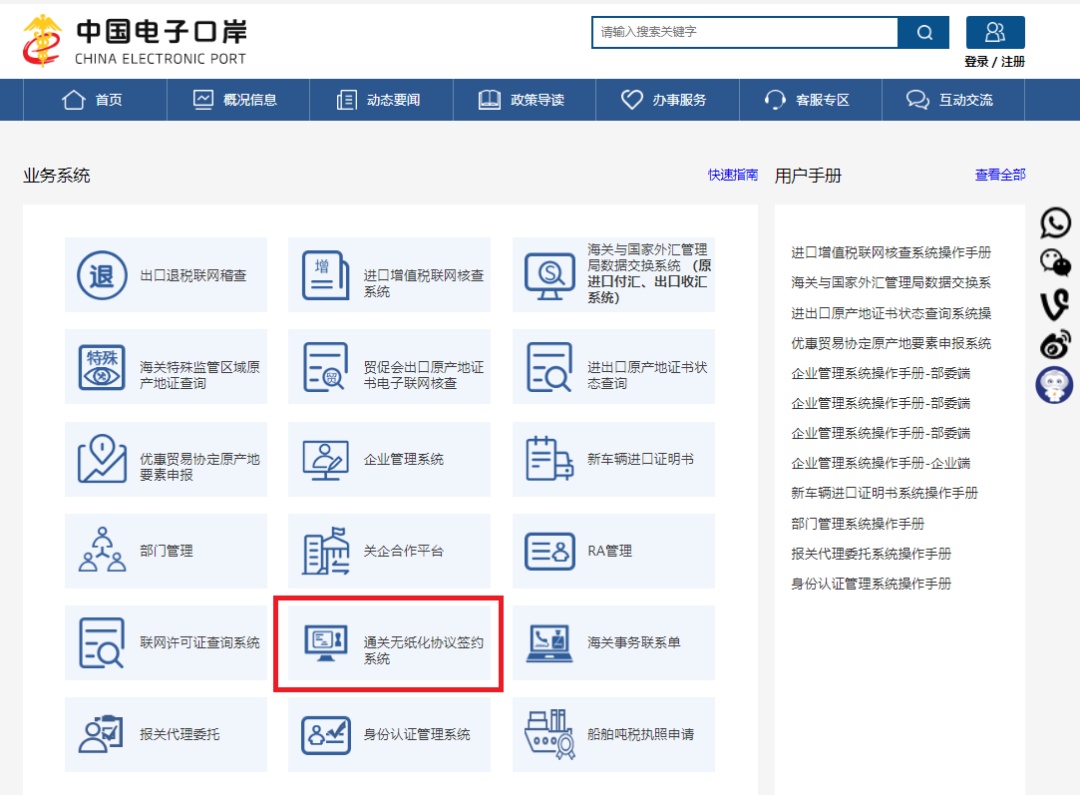This screenshot has height=795, width=1080.
Task: Open 进口增值税联网核查系统 icon
Action: pos(325,275)
